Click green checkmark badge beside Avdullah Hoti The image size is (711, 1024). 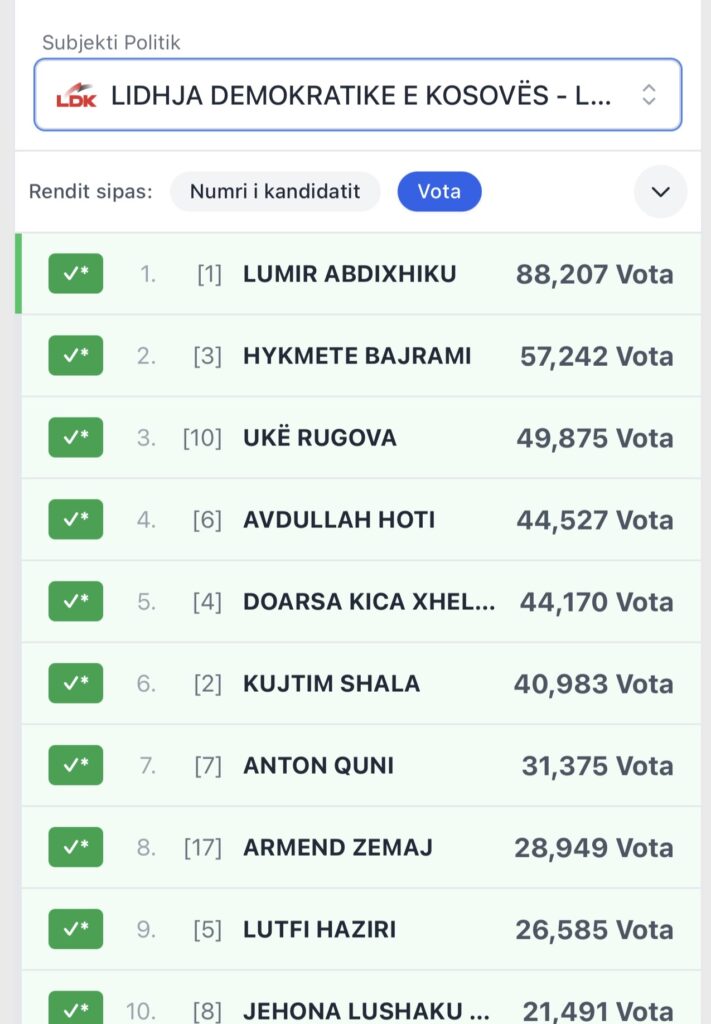point(76,520)
